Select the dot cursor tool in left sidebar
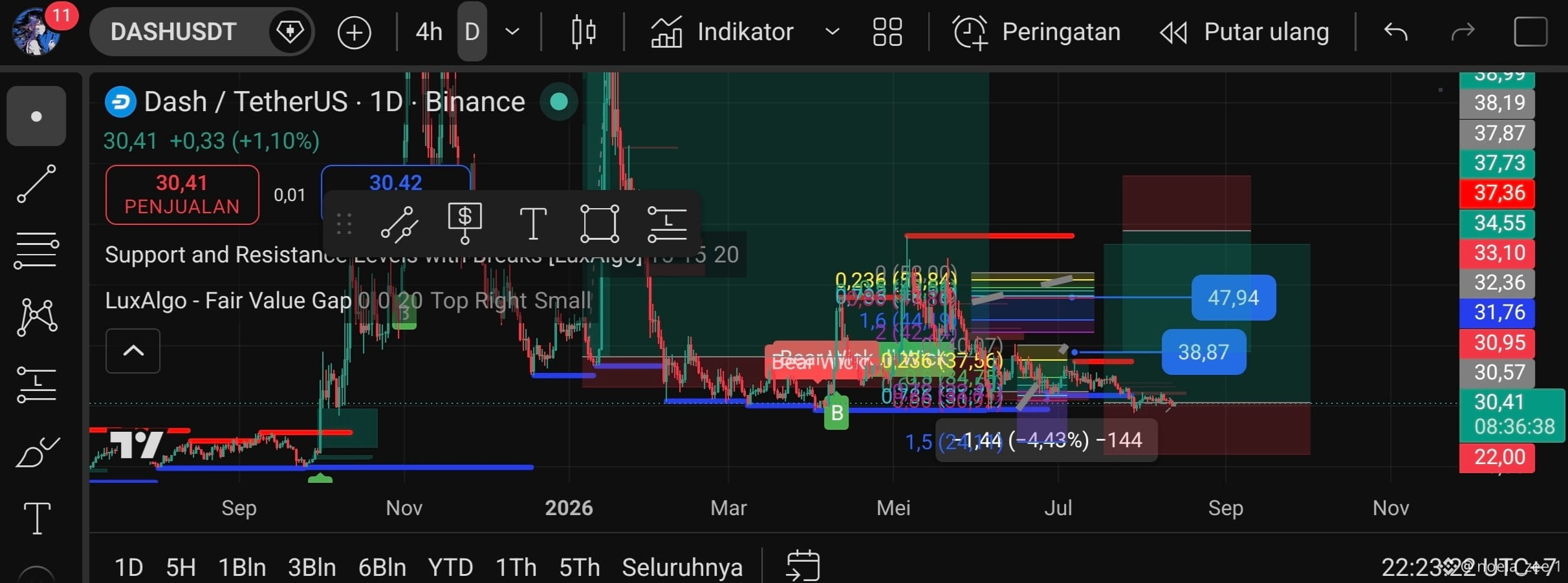The width and height of the screenshot is (1568, 583). [36, 116]
